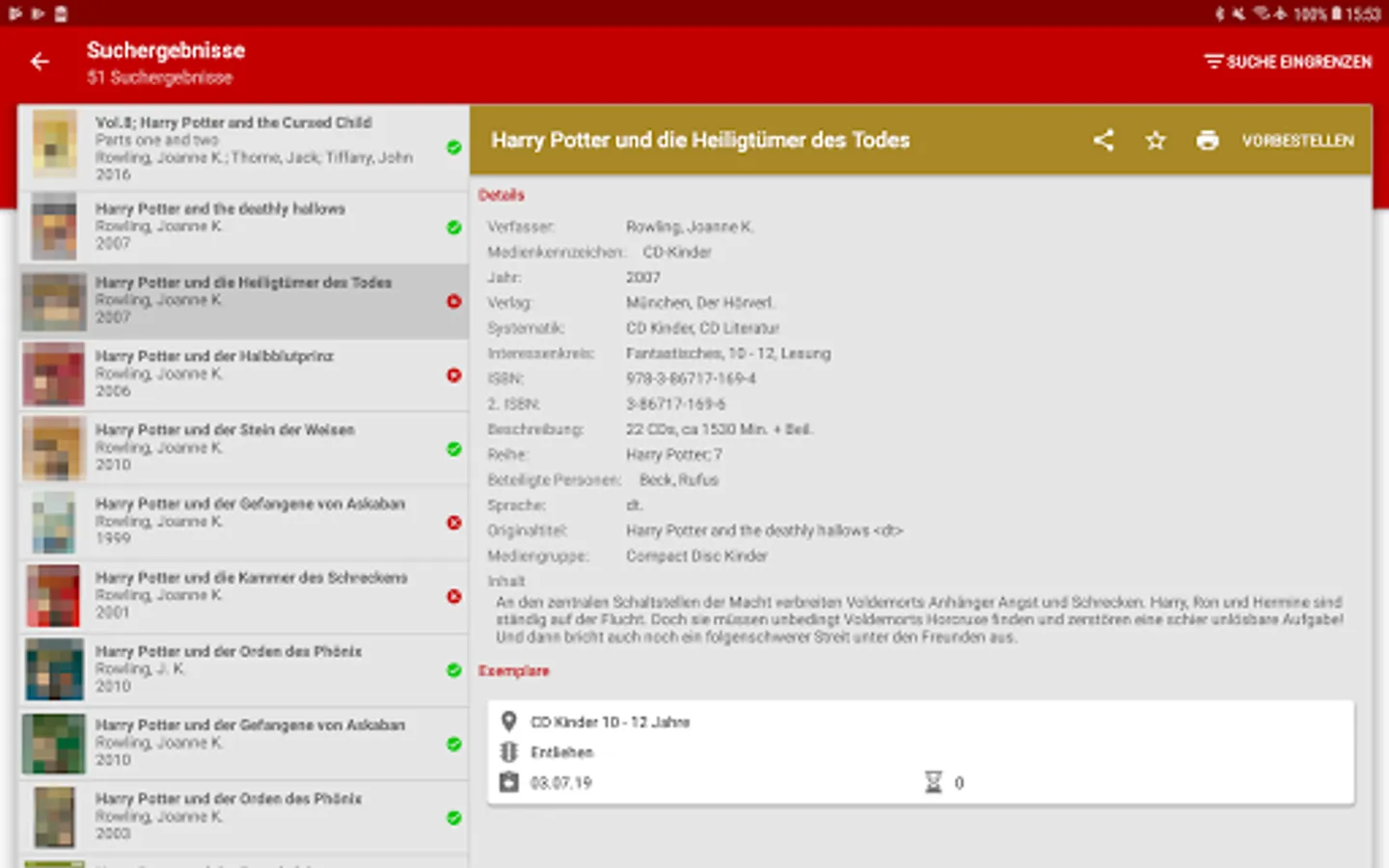This screenshot has width=1389, height=868.
Task: Tap green available icon for 2010 Orden des Phönix
Action: 454,670
